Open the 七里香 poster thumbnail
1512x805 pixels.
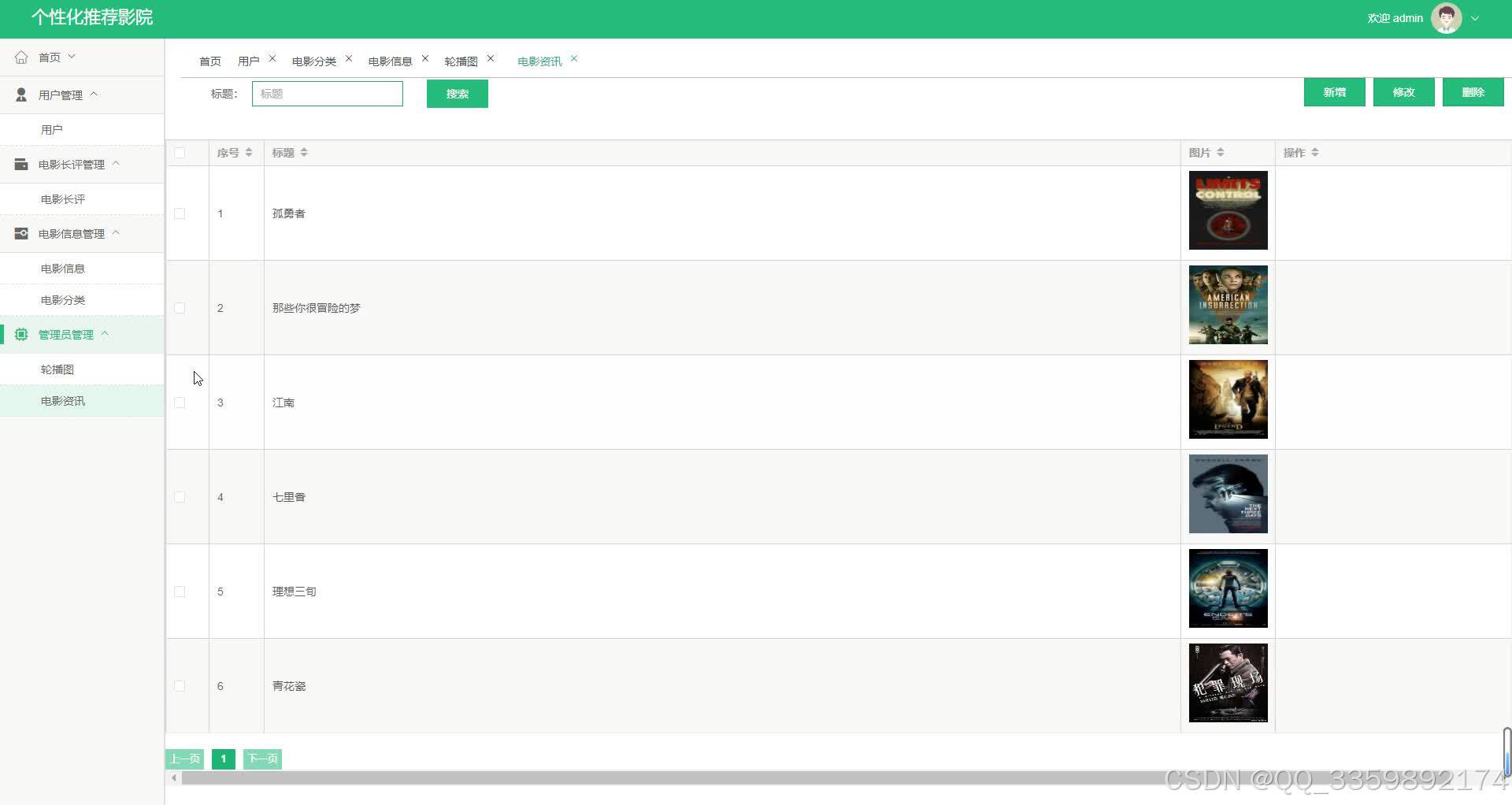coord(1228,494)
